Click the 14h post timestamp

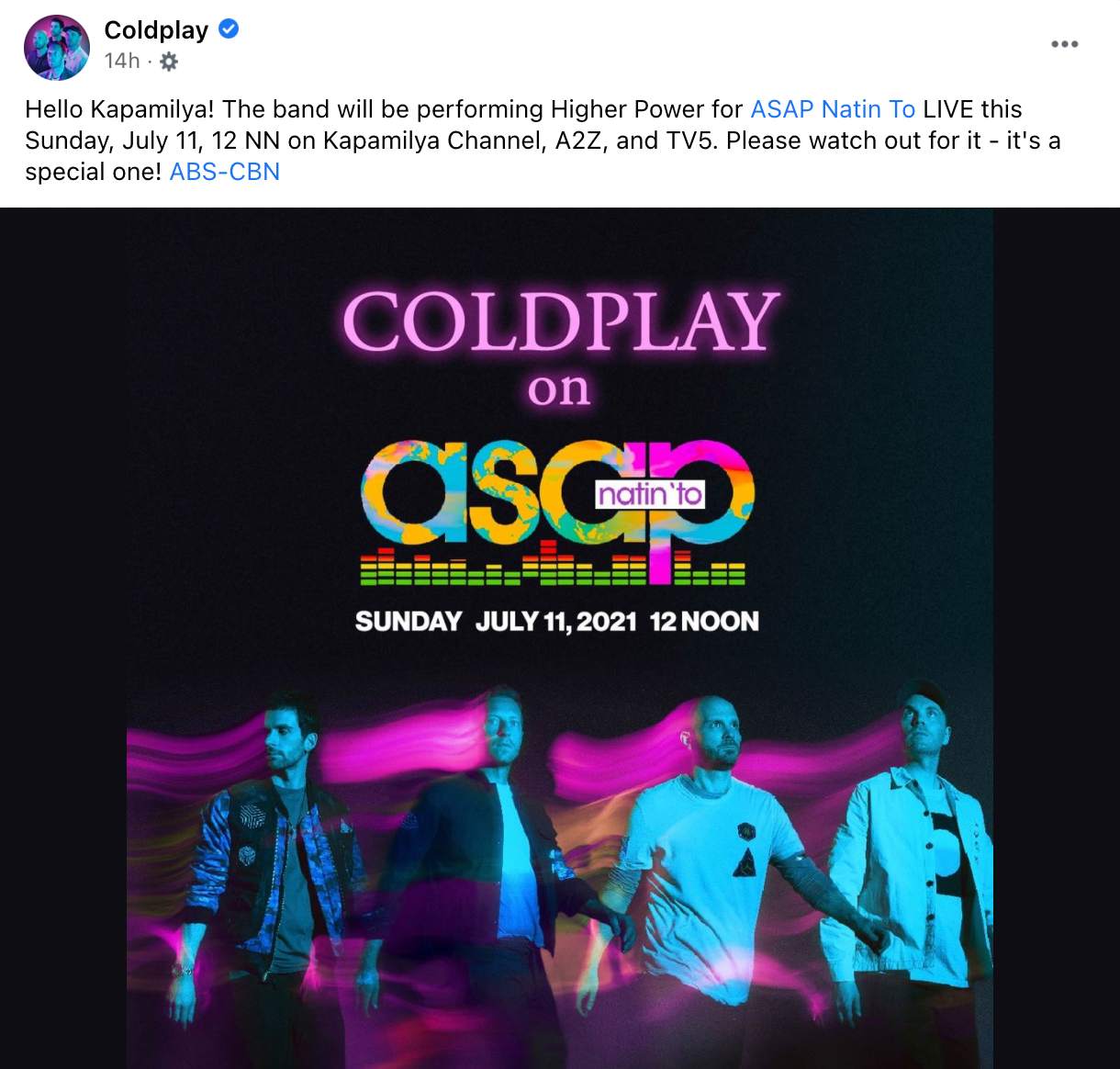[122, 61]
